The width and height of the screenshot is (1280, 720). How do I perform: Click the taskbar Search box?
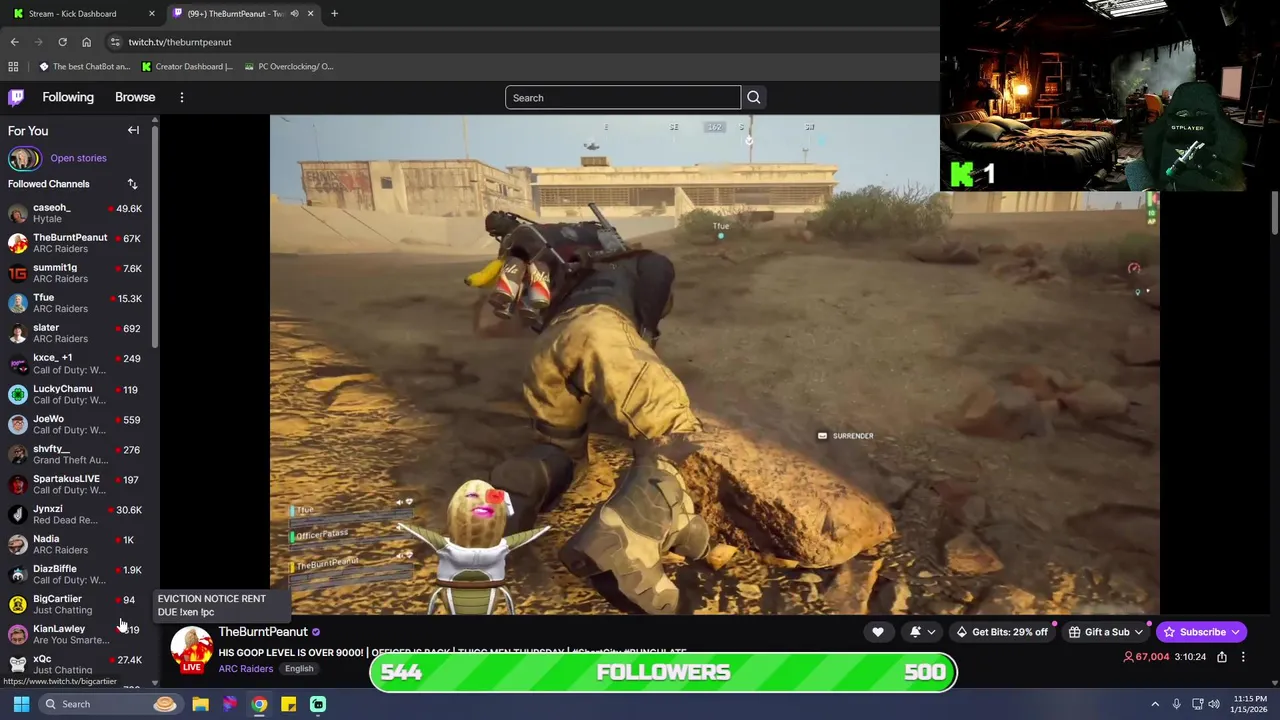(110, 704)
